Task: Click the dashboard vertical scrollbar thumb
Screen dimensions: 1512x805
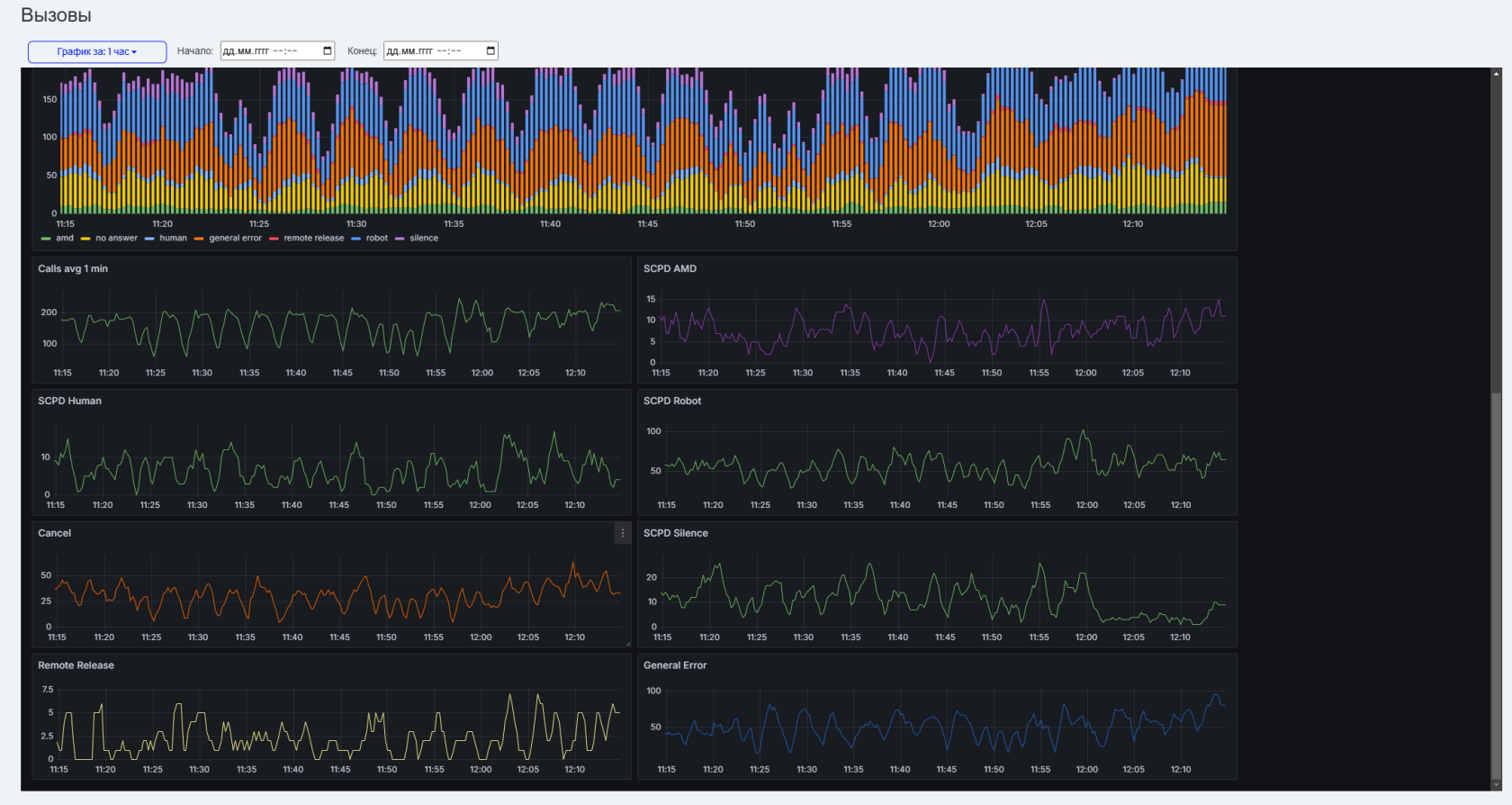Action: pos(1496,590)
